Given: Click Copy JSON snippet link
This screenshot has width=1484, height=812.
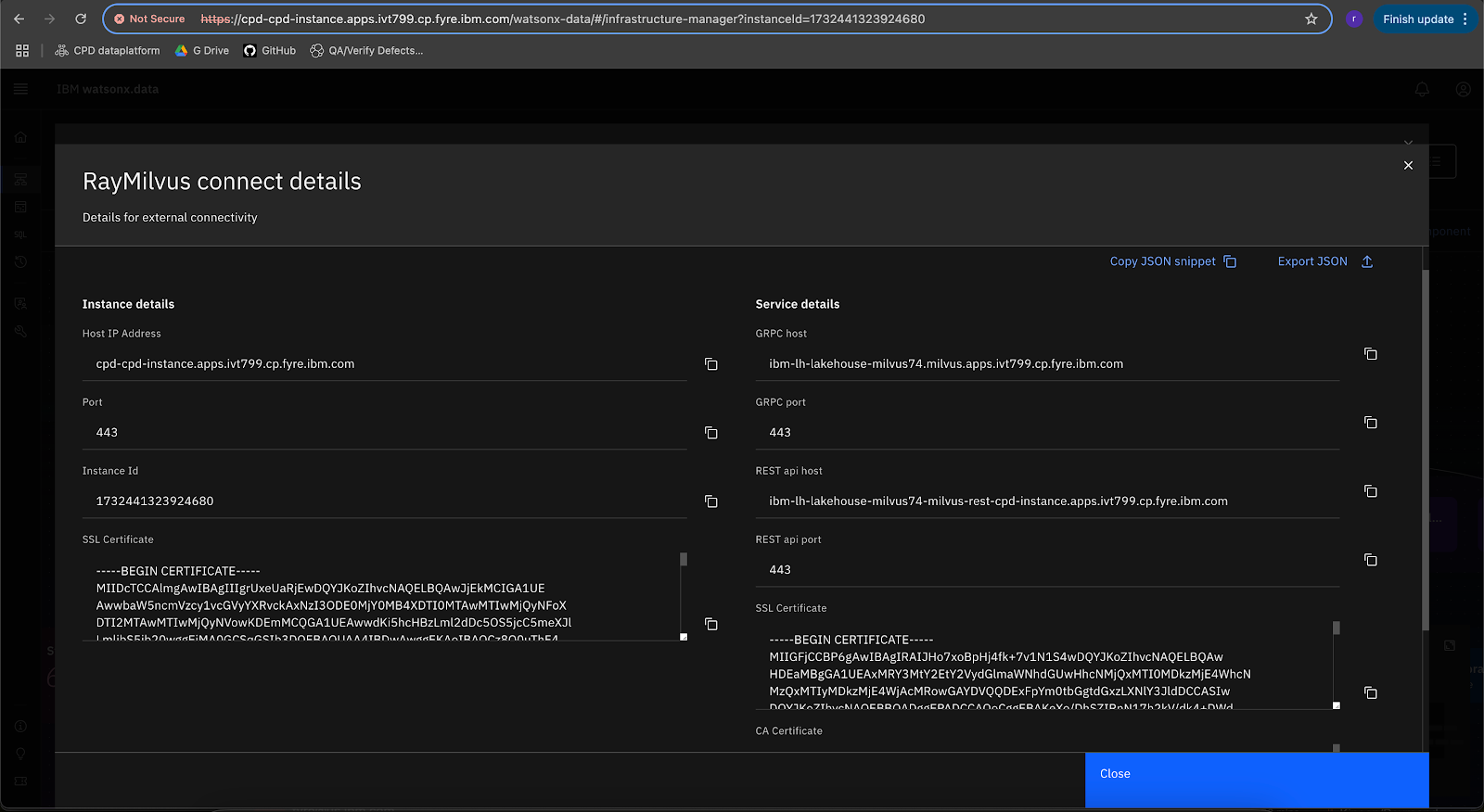Looking at the screenshot, I should click(x=1173, y=261).
